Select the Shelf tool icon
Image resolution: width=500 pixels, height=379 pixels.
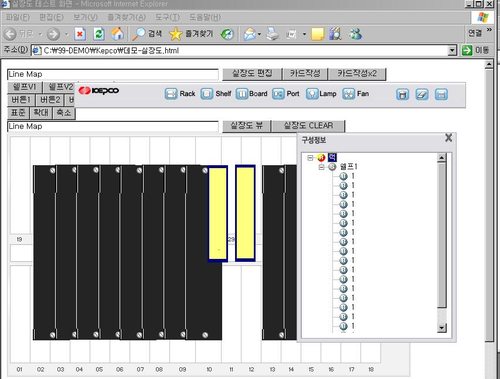(207, 94)
